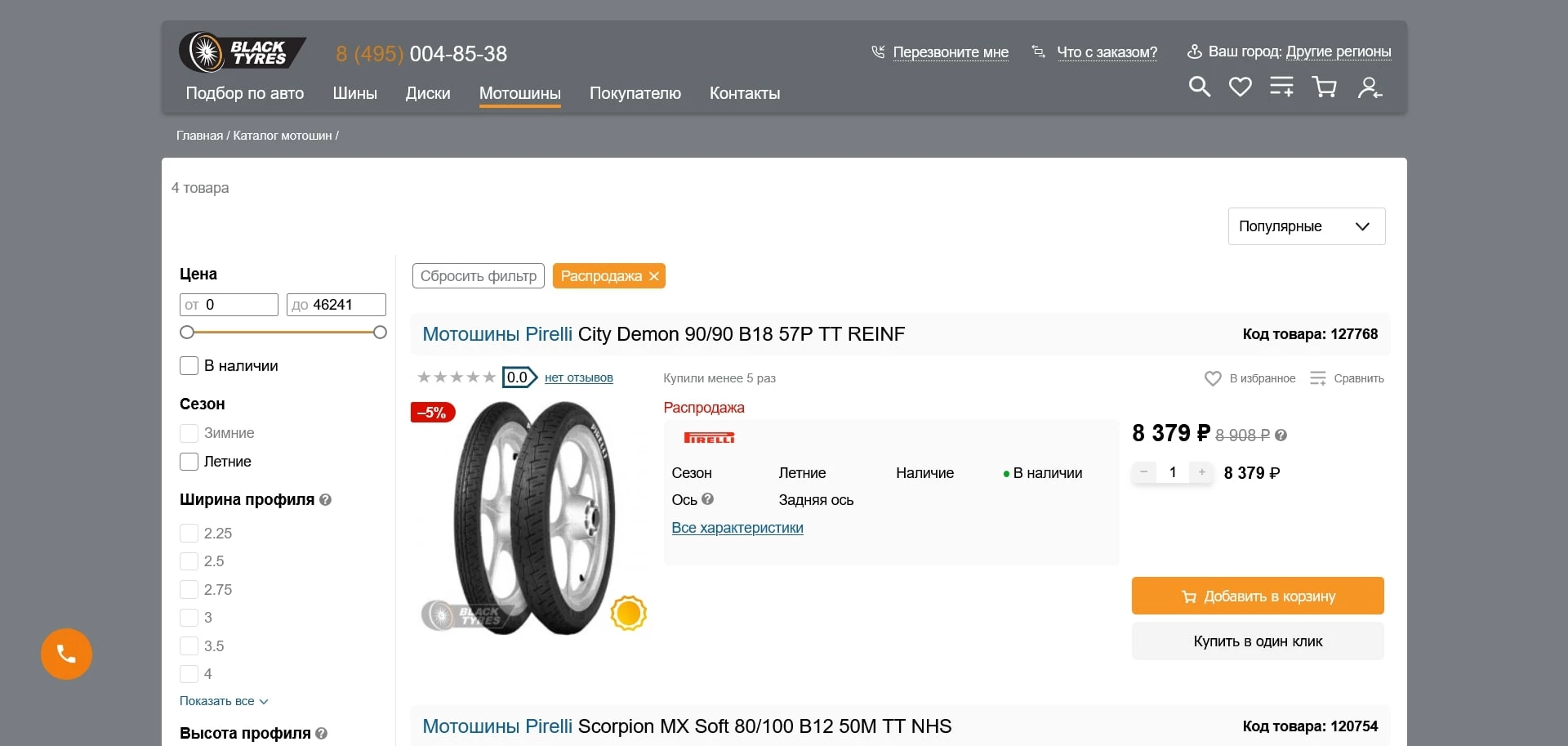The height and width of the screenshot is (746, 1568).
Task: Open the comparison list icon in header
Action: tap(1281, 87)
